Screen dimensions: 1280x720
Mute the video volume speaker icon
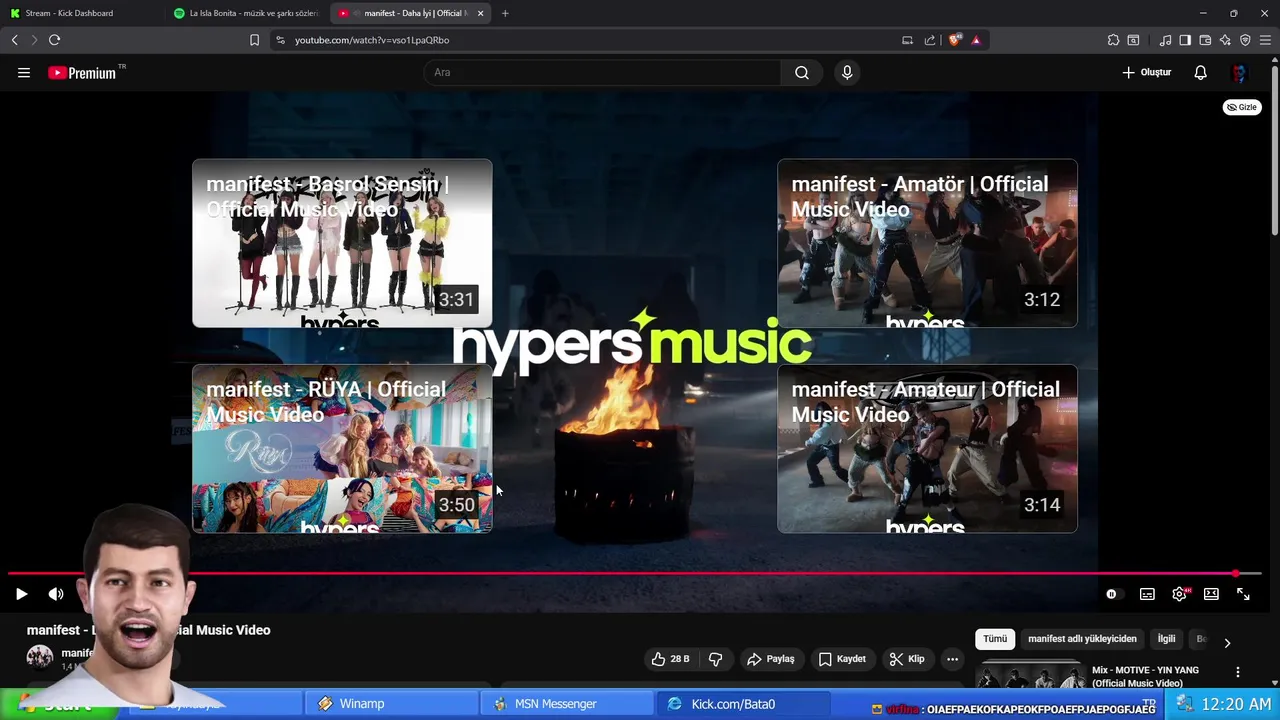point(56,594)
